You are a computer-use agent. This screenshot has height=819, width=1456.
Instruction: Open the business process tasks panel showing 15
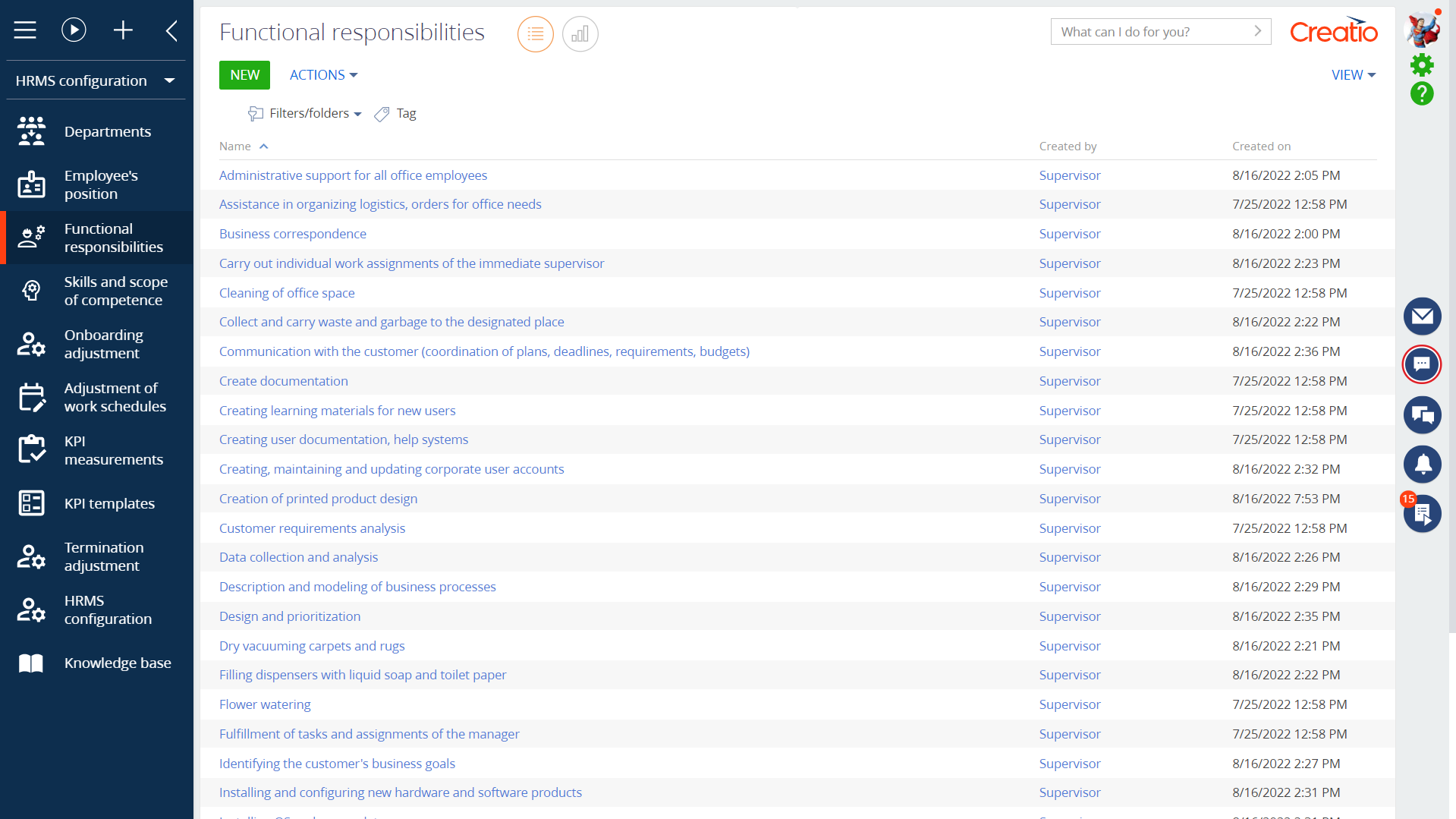pos(1422,514)
